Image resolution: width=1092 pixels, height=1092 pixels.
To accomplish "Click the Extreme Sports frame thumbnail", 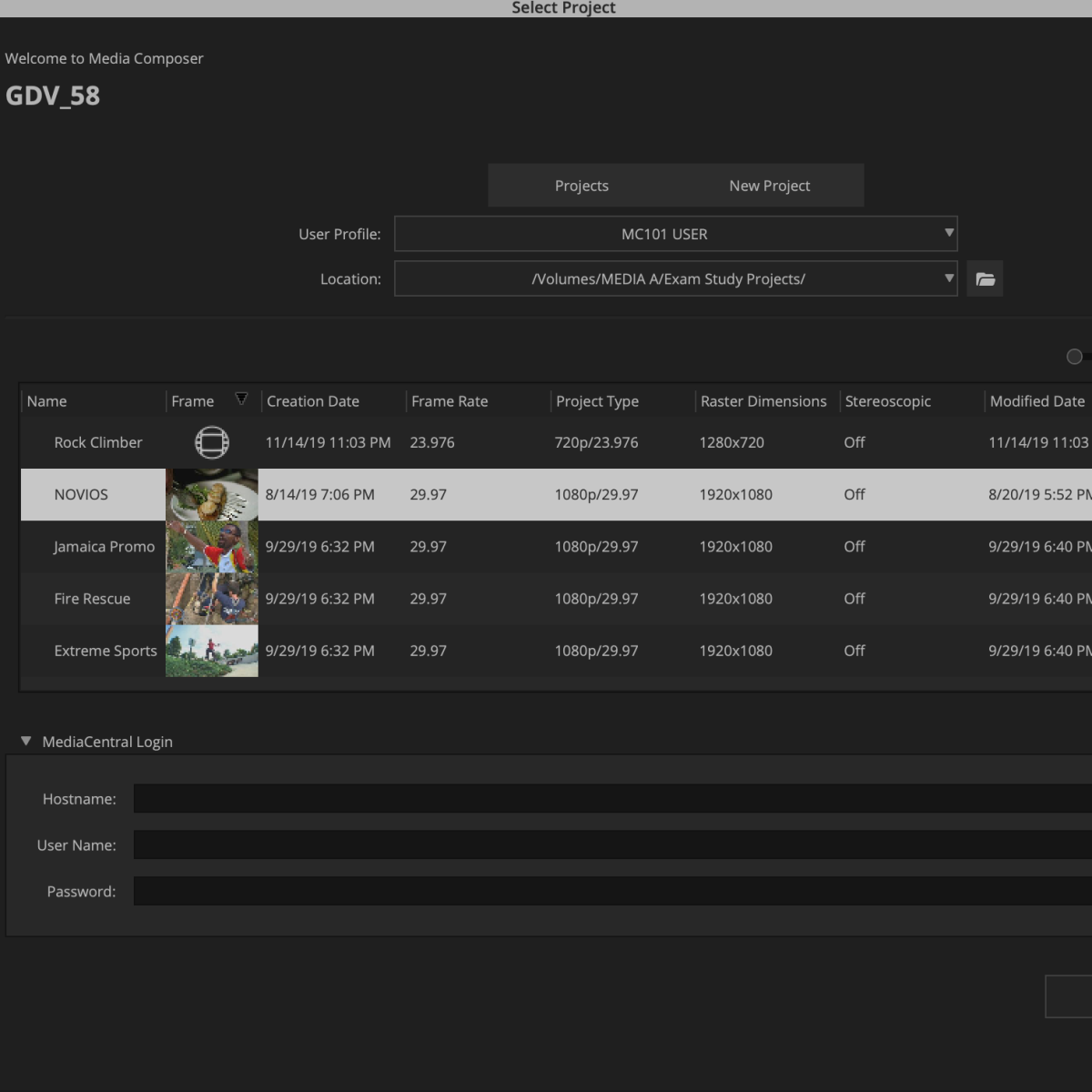I will point(212,651).
